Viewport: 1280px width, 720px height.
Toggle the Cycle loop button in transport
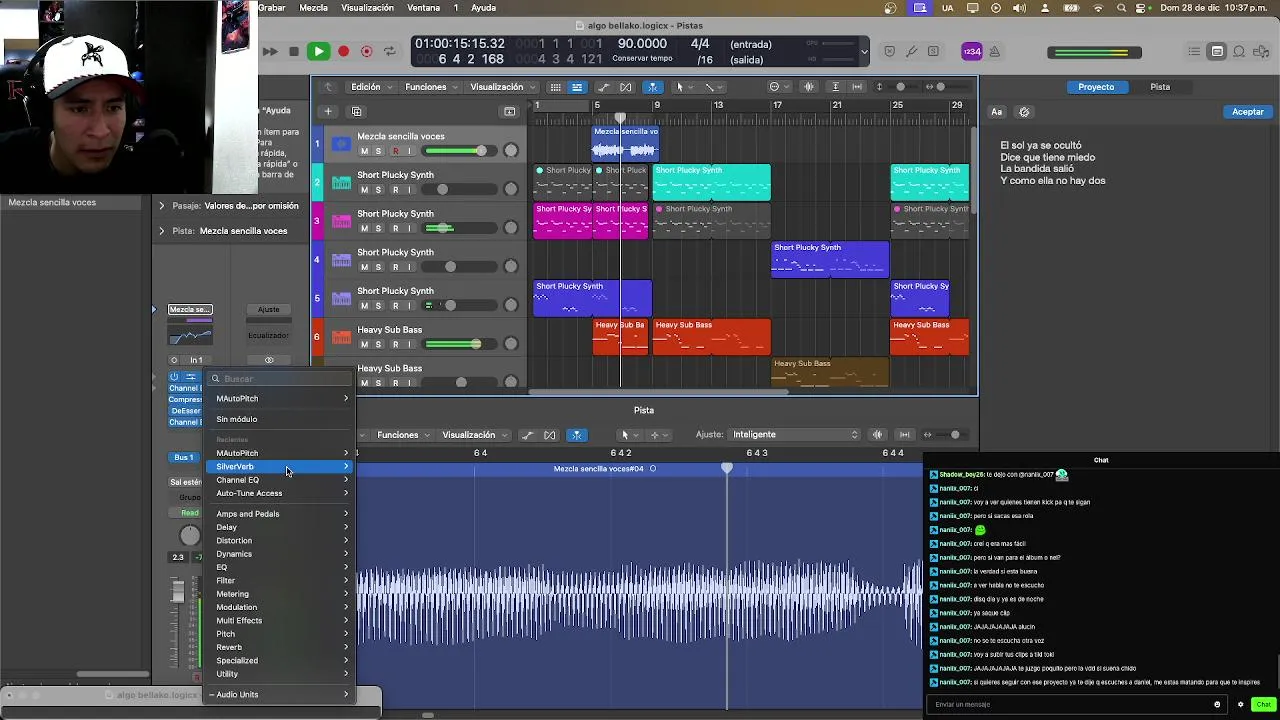(x=390, y=51)
